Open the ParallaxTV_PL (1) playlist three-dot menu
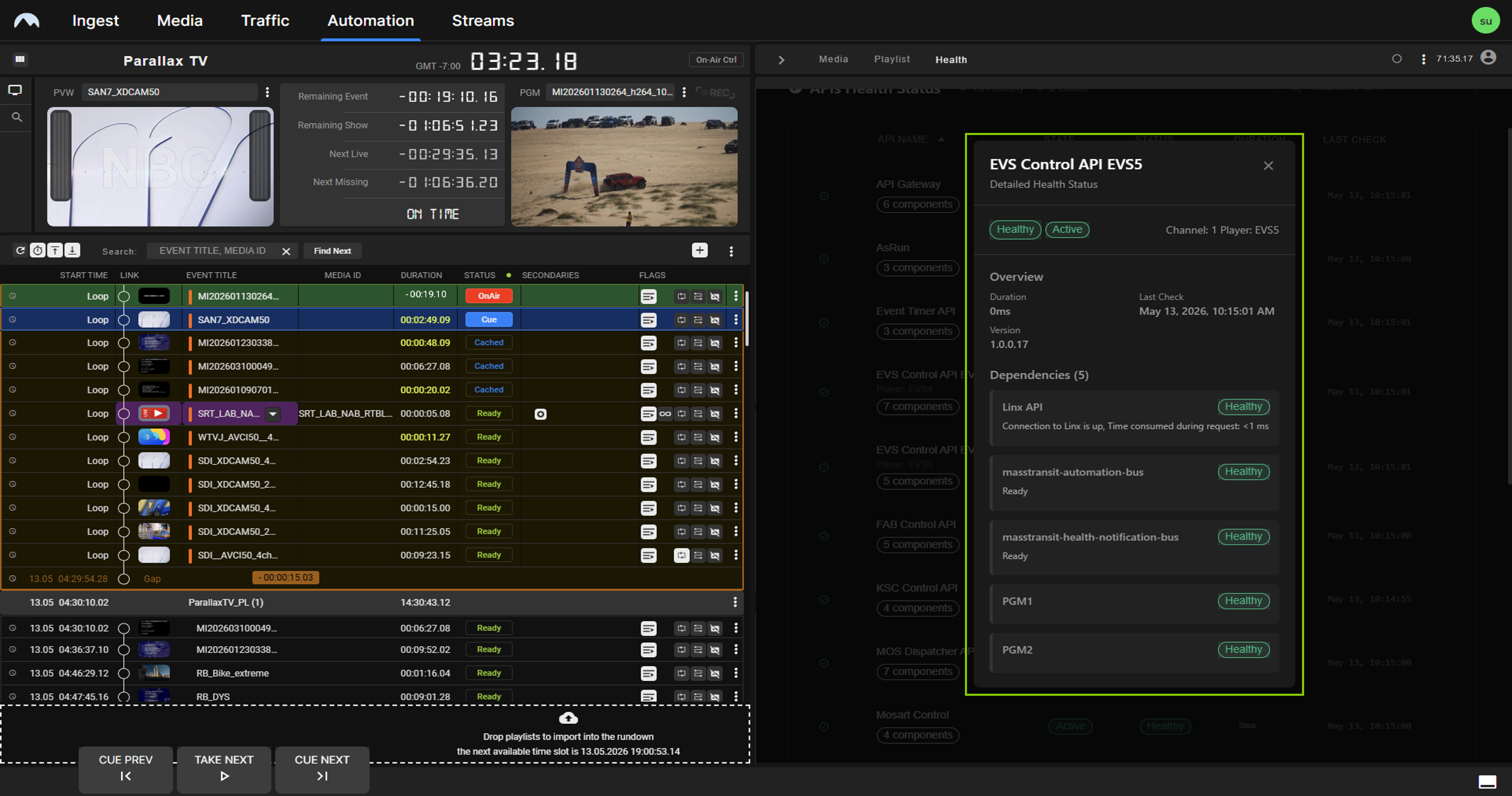1512x796 pixels. pyautogui.click(x=735, y=602)
